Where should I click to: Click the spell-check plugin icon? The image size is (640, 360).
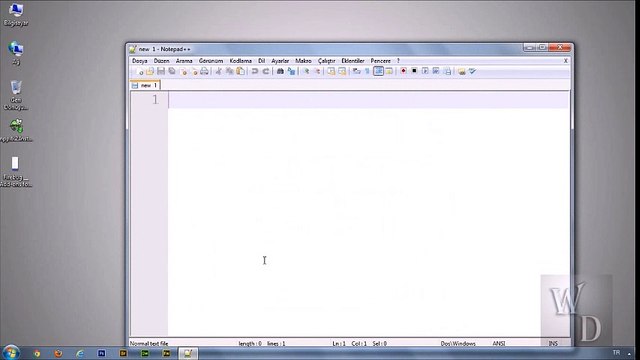click(x=472, y=71)
